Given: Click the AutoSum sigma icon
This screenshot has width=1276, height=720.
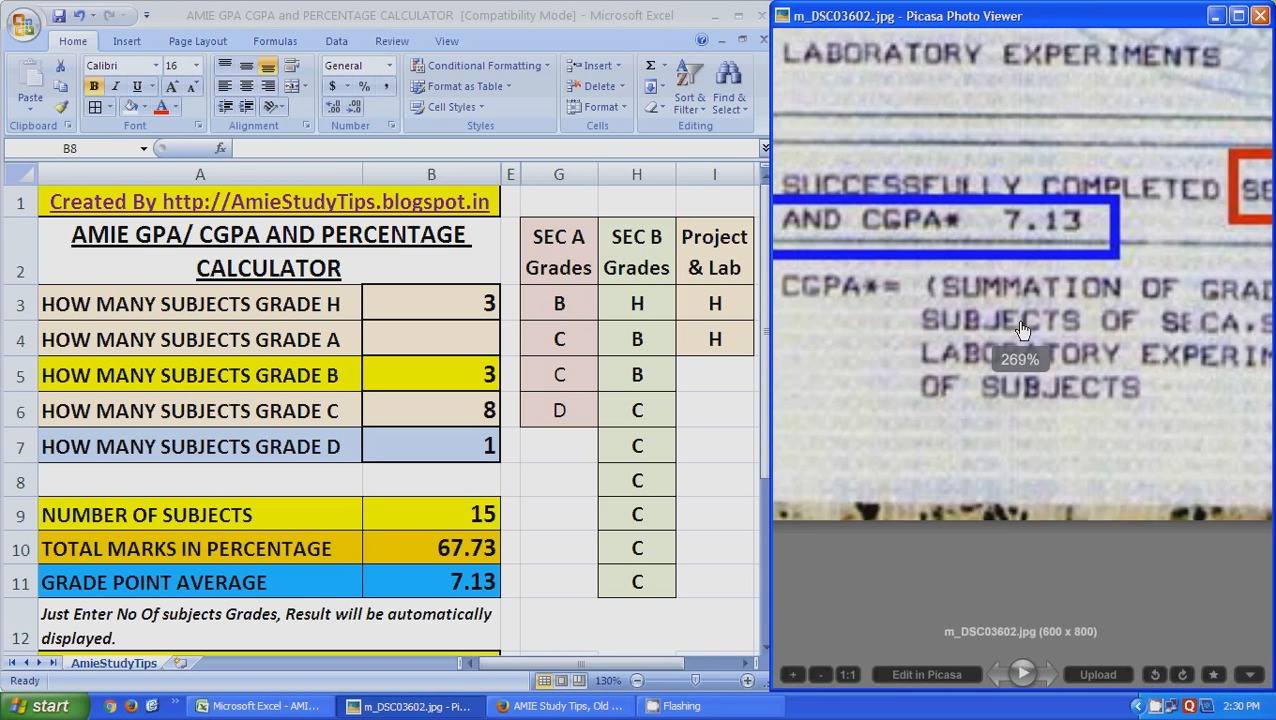Looking at the screenshot, I should pos(650,66).
